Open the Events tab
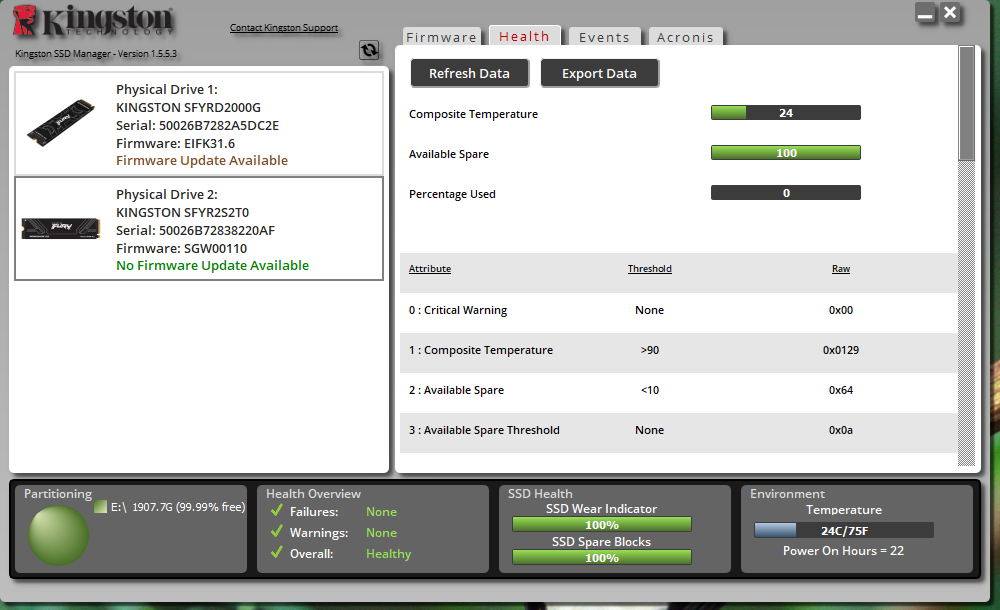 click(x=604, y=37)
